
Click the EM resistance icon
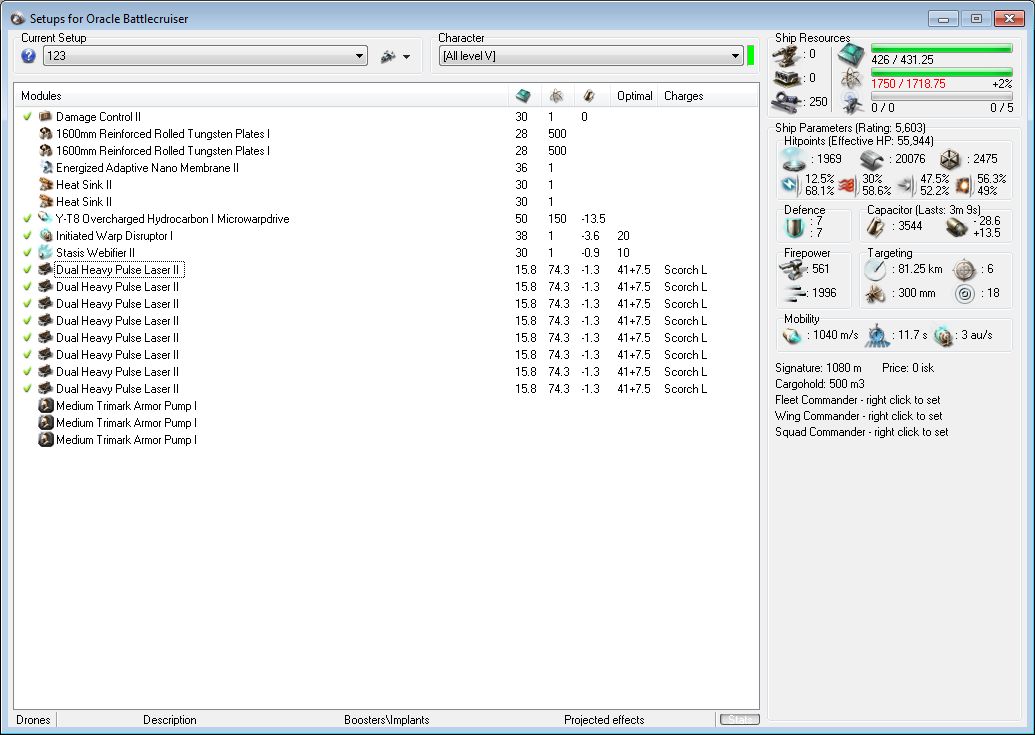point(790,185)
